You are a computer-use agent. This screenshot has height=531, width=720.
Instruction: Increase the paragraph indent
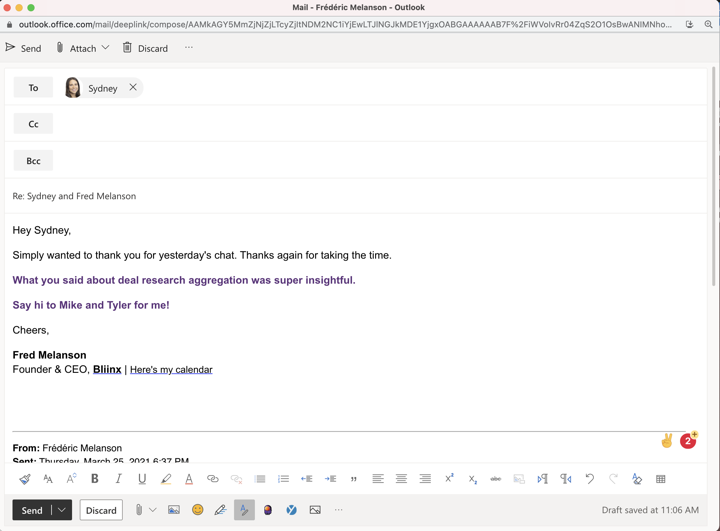(x=330, y=479)
